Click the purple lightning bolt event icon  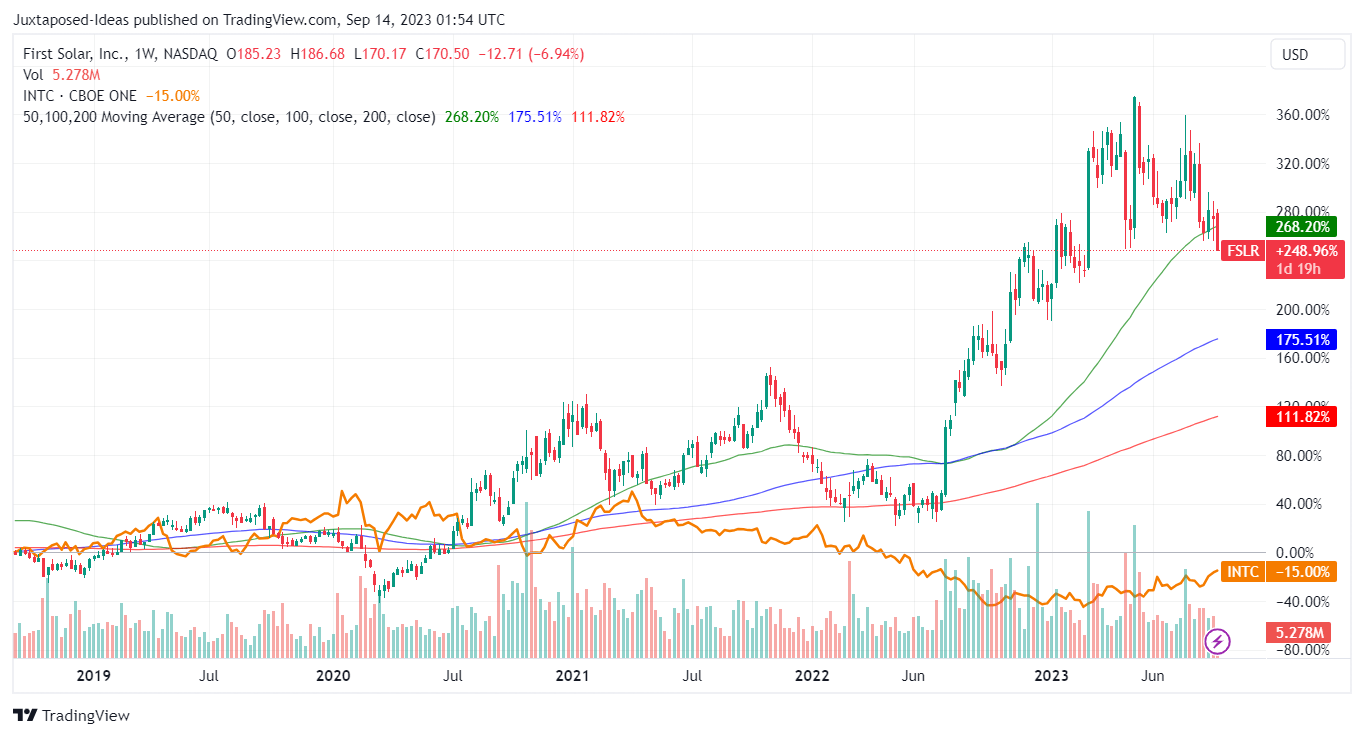pos(1217,641)
